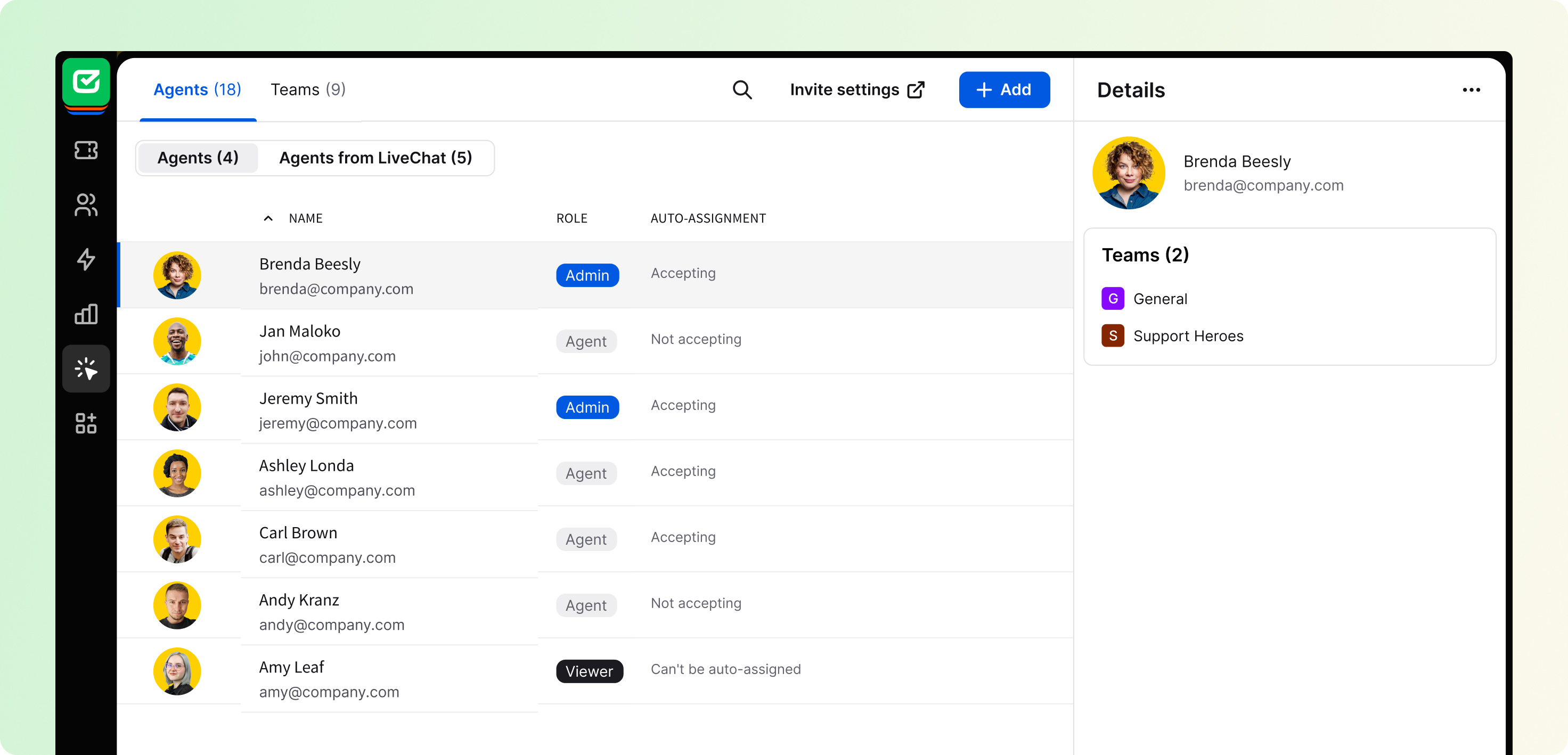The image size is (1568, 755).
Task: Open the Details three-dots menu
Action: pos(1471,90)
